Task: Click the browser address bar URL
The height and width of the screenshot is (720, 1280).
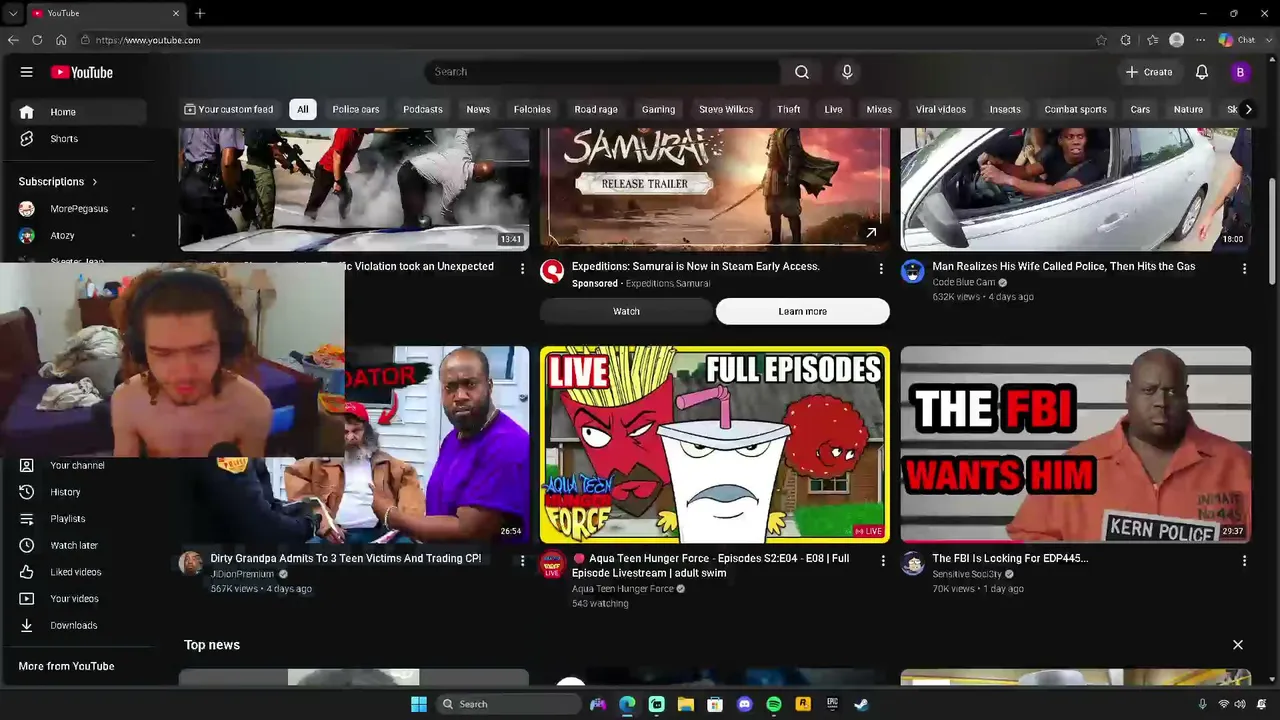Action: (x=148, y=40)
